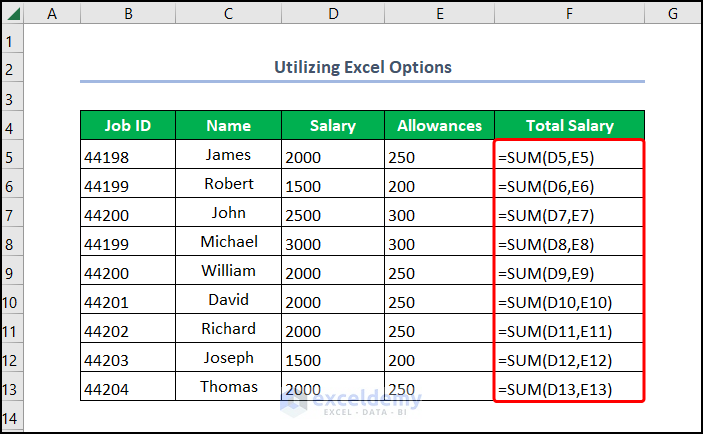Select the "Total Salary" header cell
703x434 pixels.
click(569, 126)
